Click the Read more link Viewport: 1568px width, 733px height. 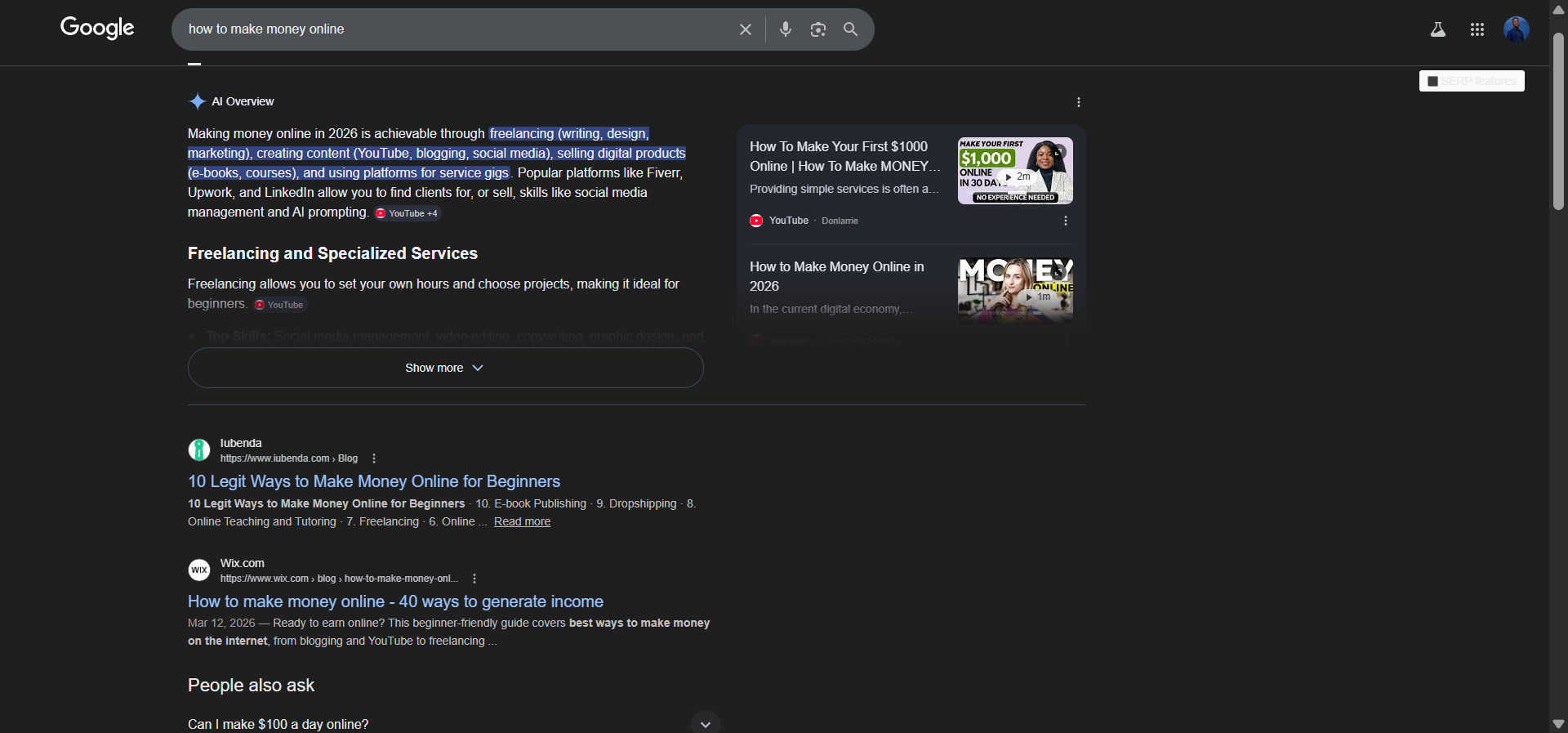pyautogui.click(x=522, y=521)
